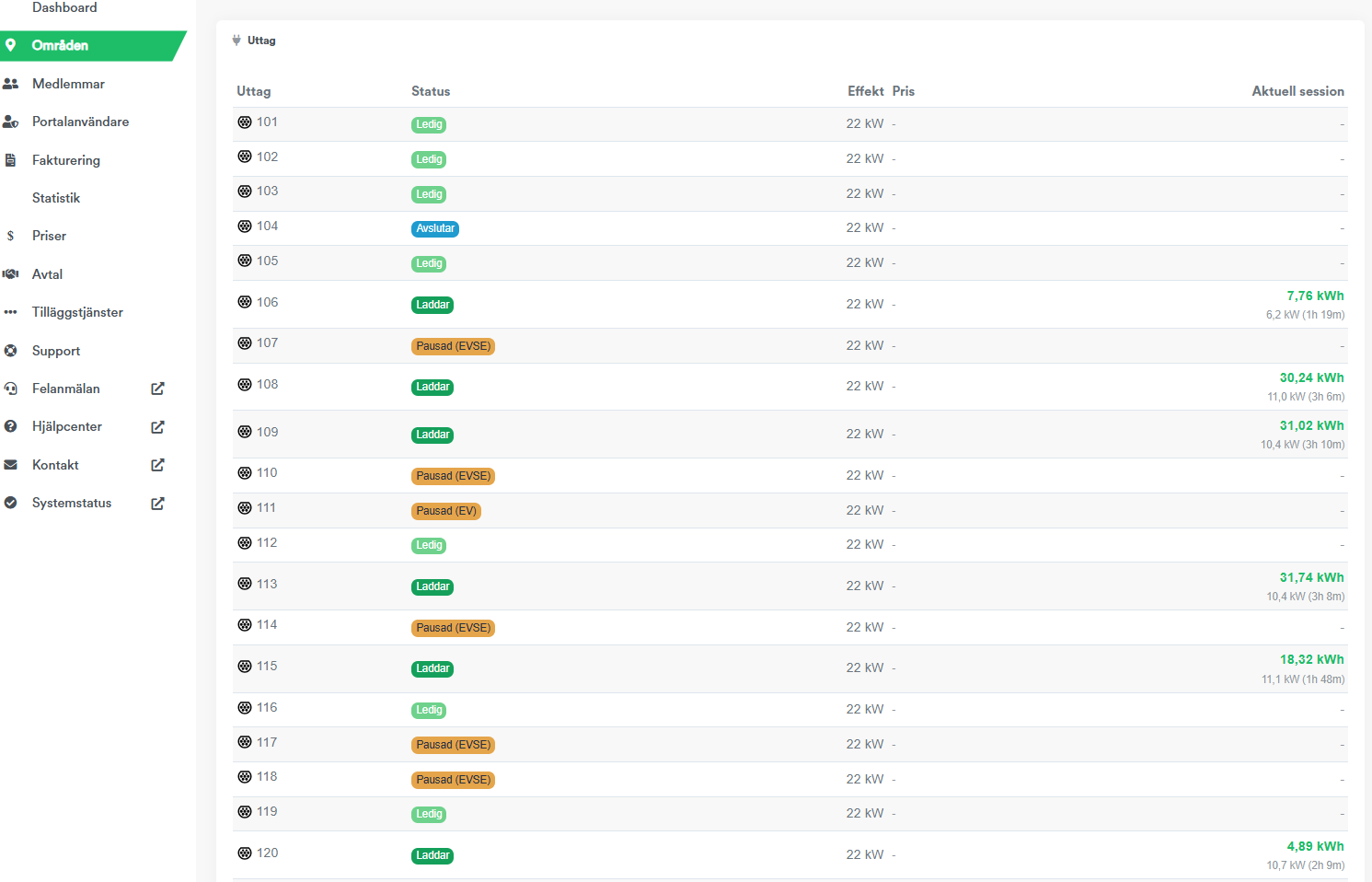Viewport: 1372px width, 882px height.
Task: Click the socket icon for outlet 120
Action: (245, 853)
